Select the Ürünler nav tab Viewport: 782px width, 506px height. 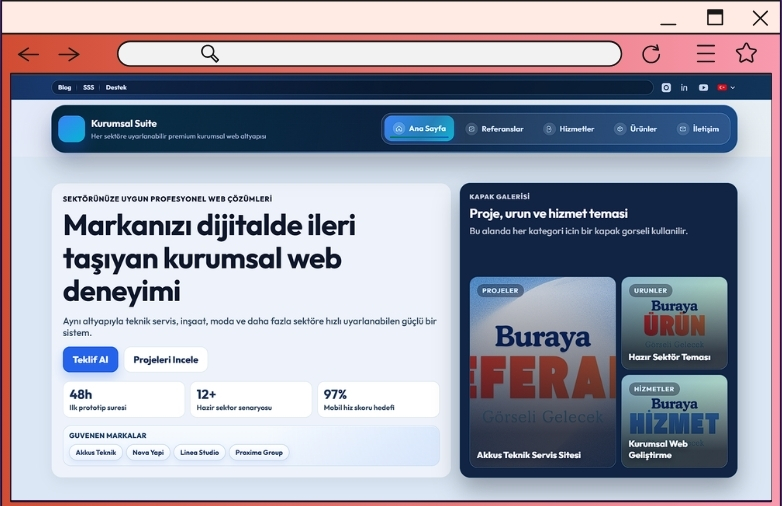click(x=636, y=129)
